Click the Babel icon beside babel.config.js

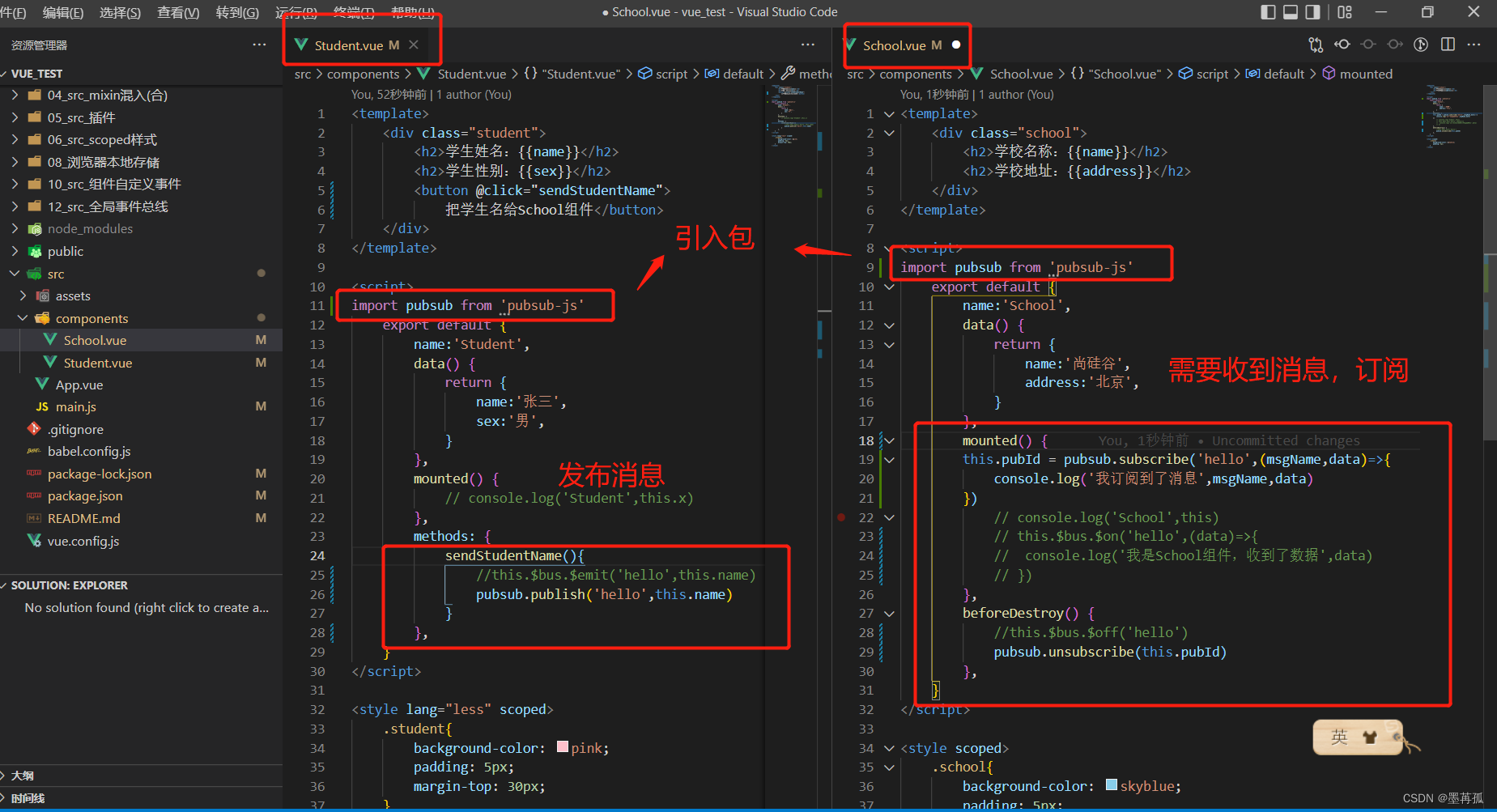pos(34,451)
